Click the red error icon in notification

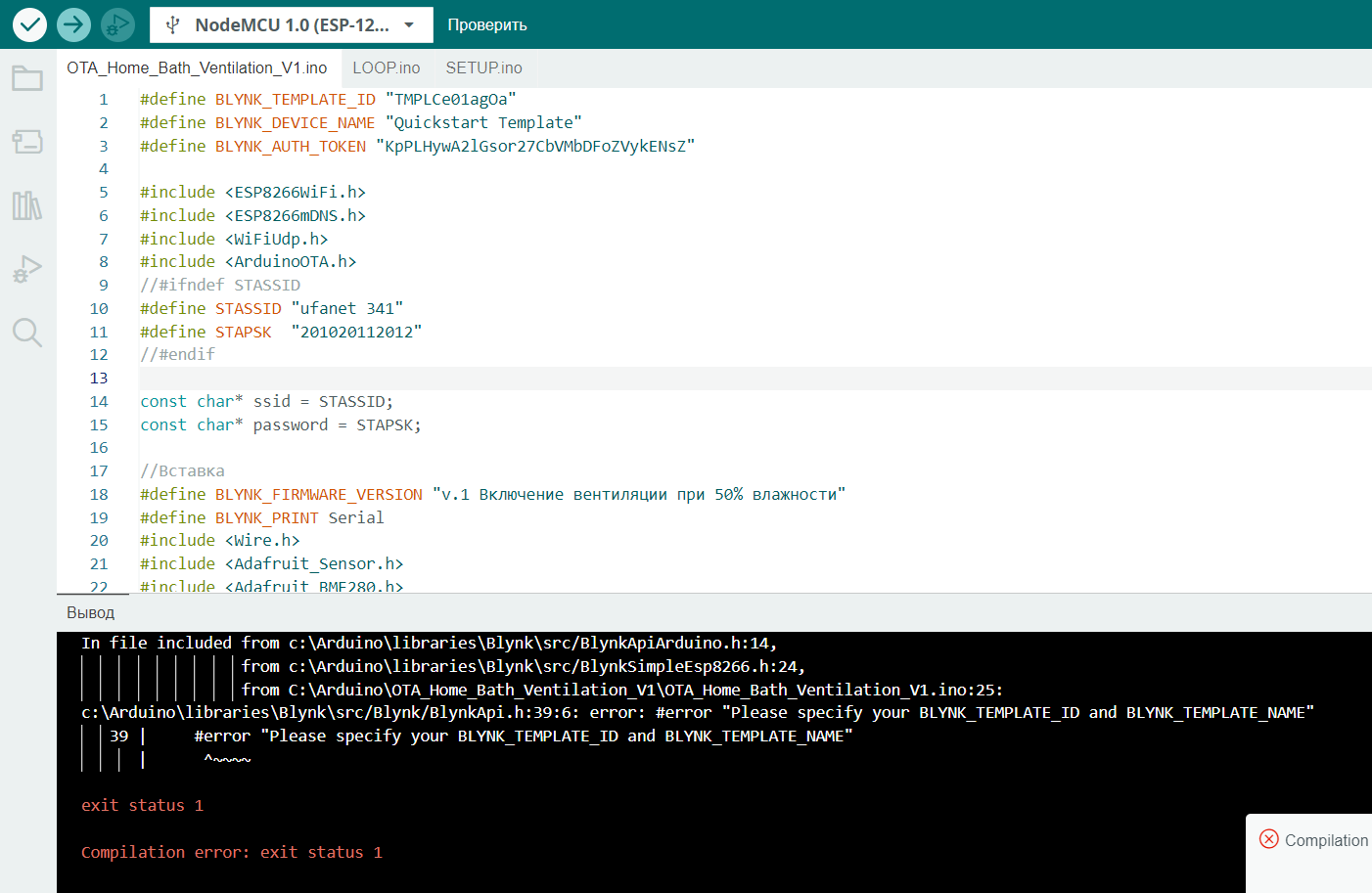pos(1269,839)
